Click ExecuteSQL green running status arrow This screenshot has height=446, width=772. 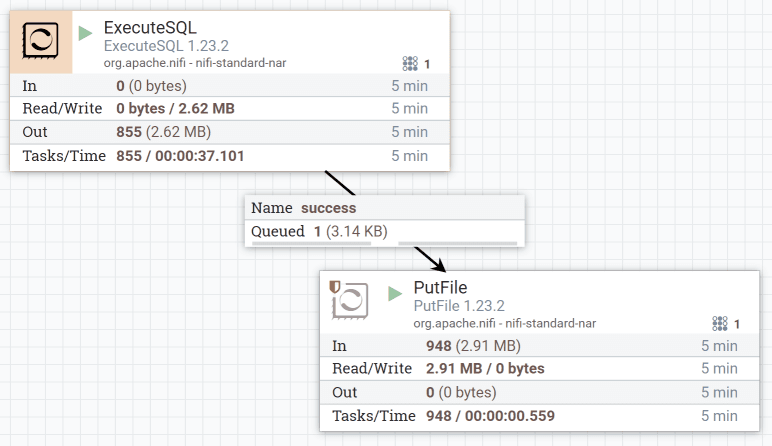[x=85, y=33]
